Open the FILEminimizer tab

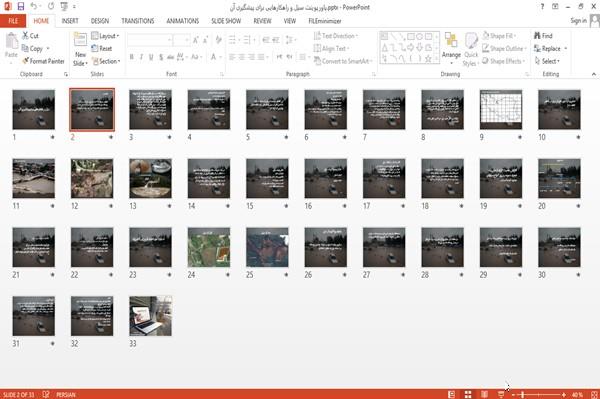325,21
